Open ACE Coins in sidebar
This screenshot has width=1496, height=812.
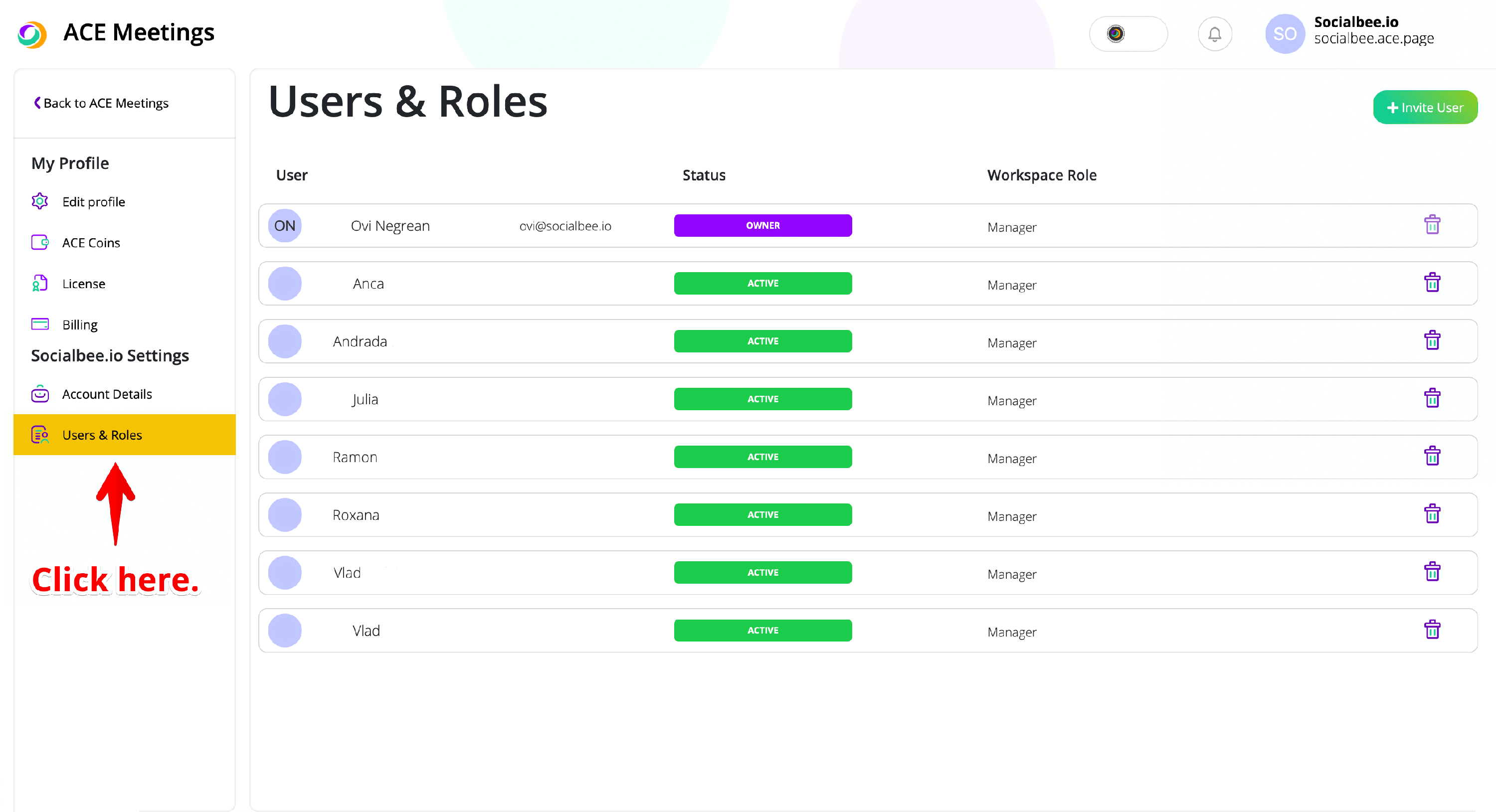click(x=91, y=243)
